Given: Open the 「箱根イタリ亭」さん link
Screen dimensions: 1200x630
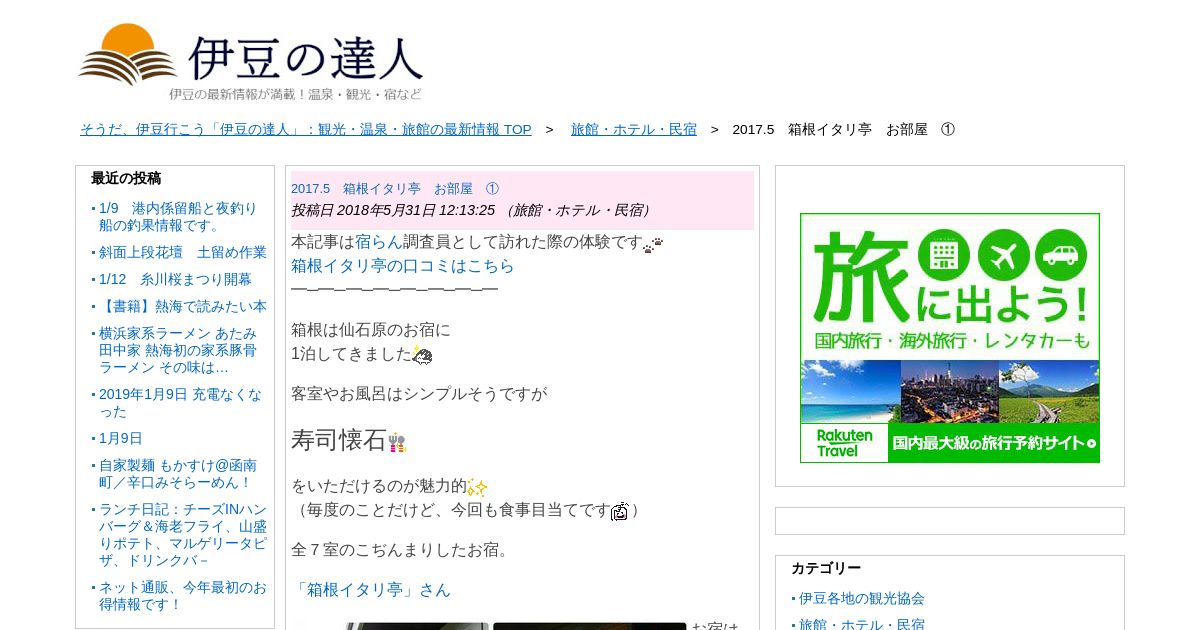Looking at the screenshot, I should [x=371, y=590].
